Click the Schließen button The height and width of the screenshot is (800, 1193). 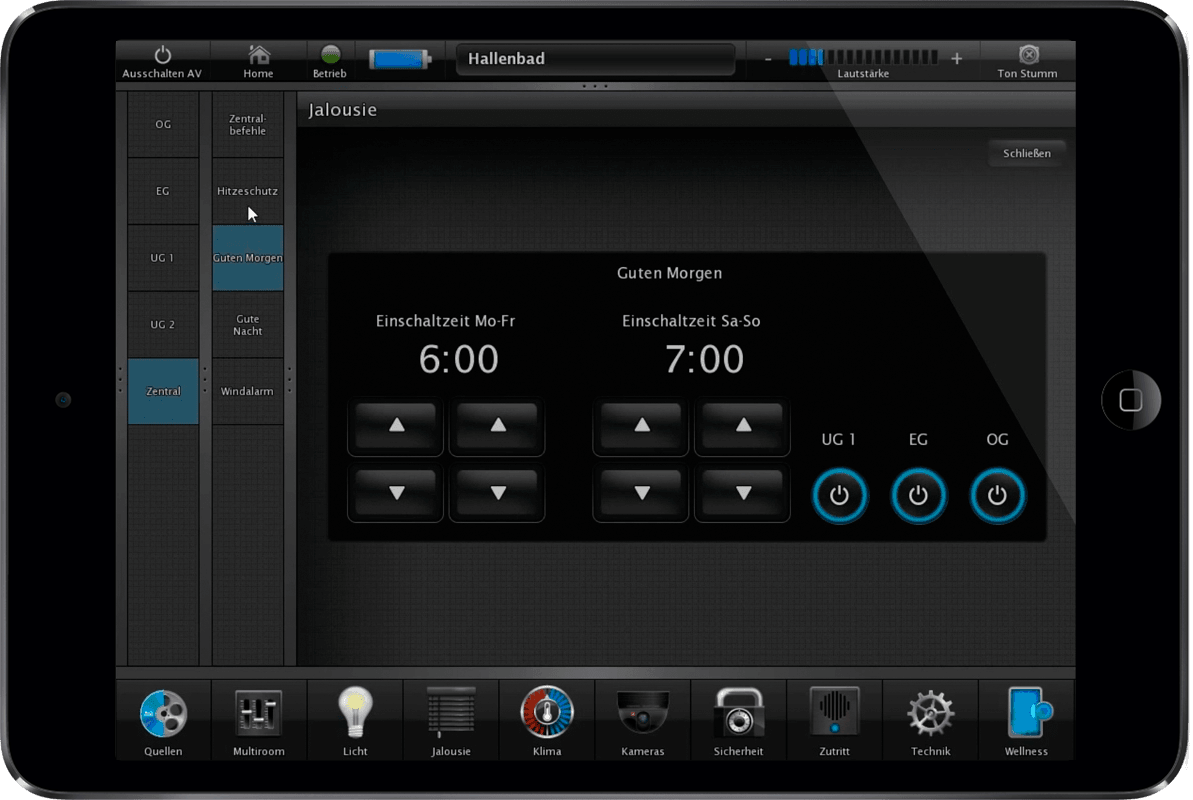click(1026, 154)
